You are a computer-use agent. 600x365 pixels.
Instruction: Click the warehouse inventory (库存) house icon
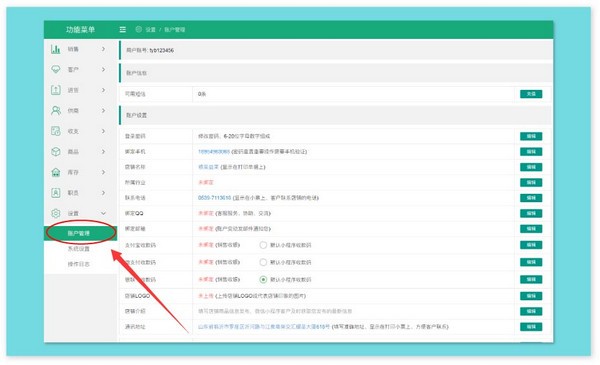pyautogui.click(x=56, y=172)
